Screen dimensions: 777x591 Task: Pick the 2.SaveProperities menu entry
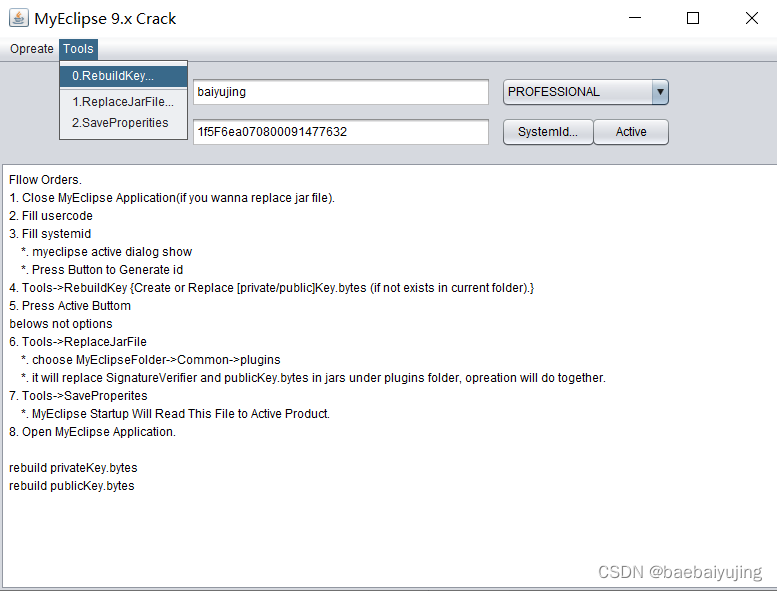tap(123, 122)
